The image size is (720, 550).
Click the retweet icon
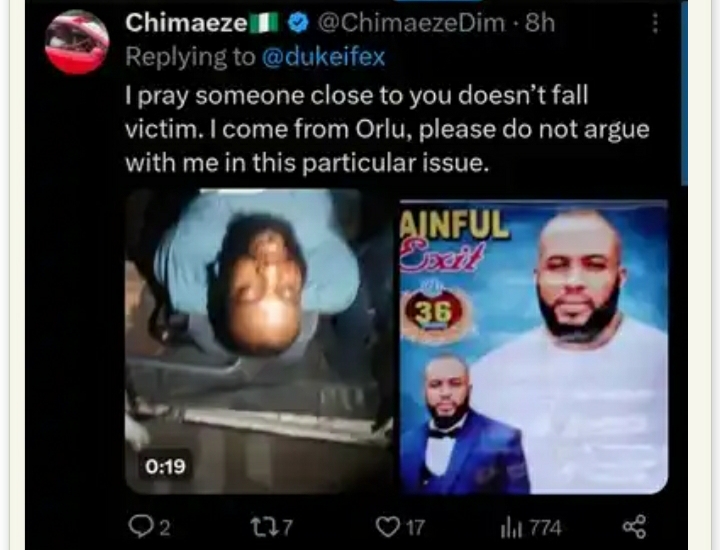coord(264,527)
